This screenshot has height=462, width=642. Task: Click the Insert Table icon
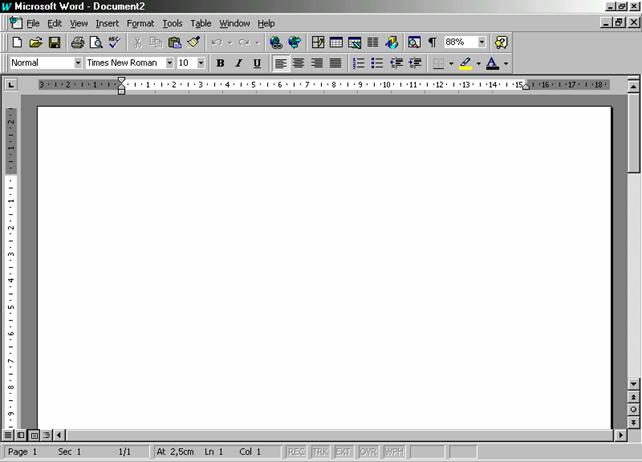point(337,43)
